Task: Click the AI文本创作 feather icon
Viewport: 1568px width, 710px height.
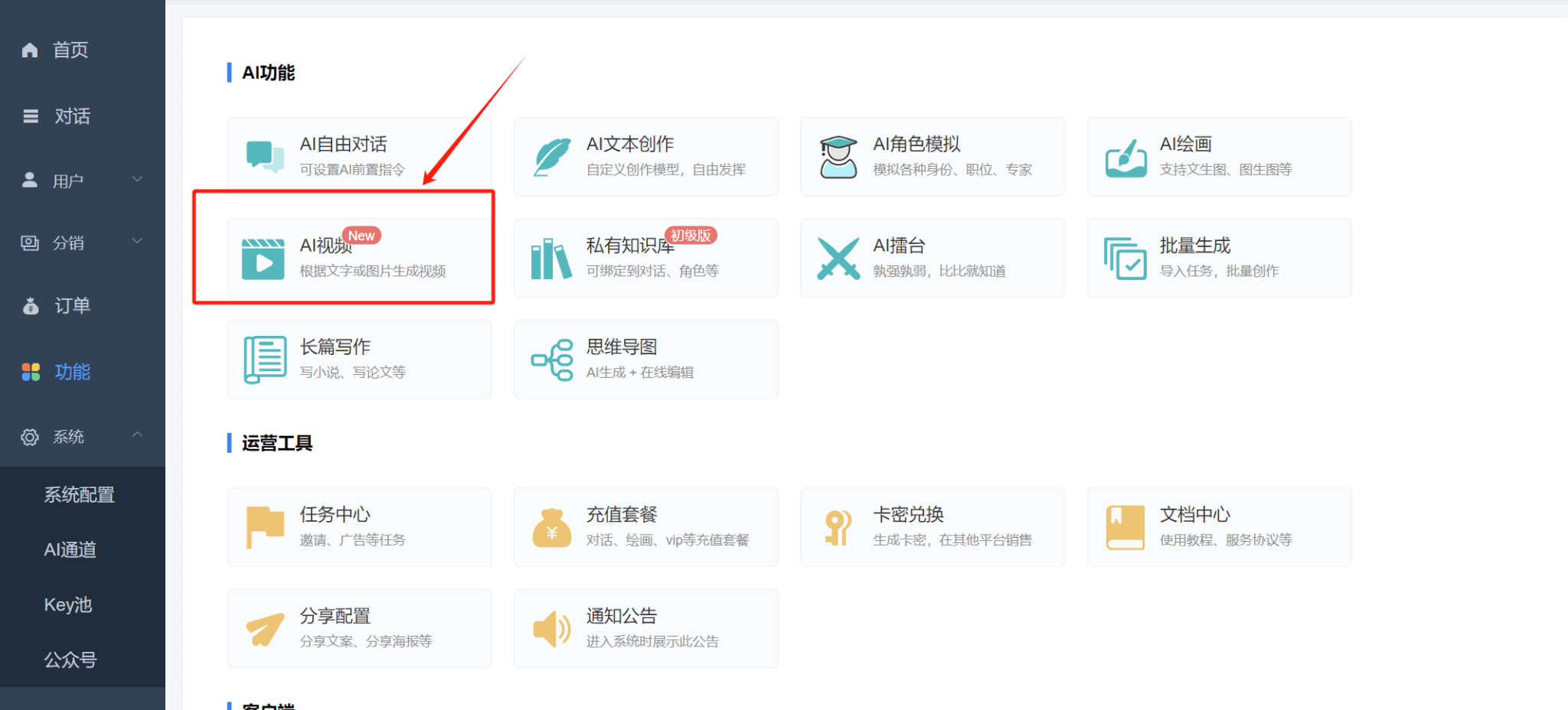Action: point(551,157)
